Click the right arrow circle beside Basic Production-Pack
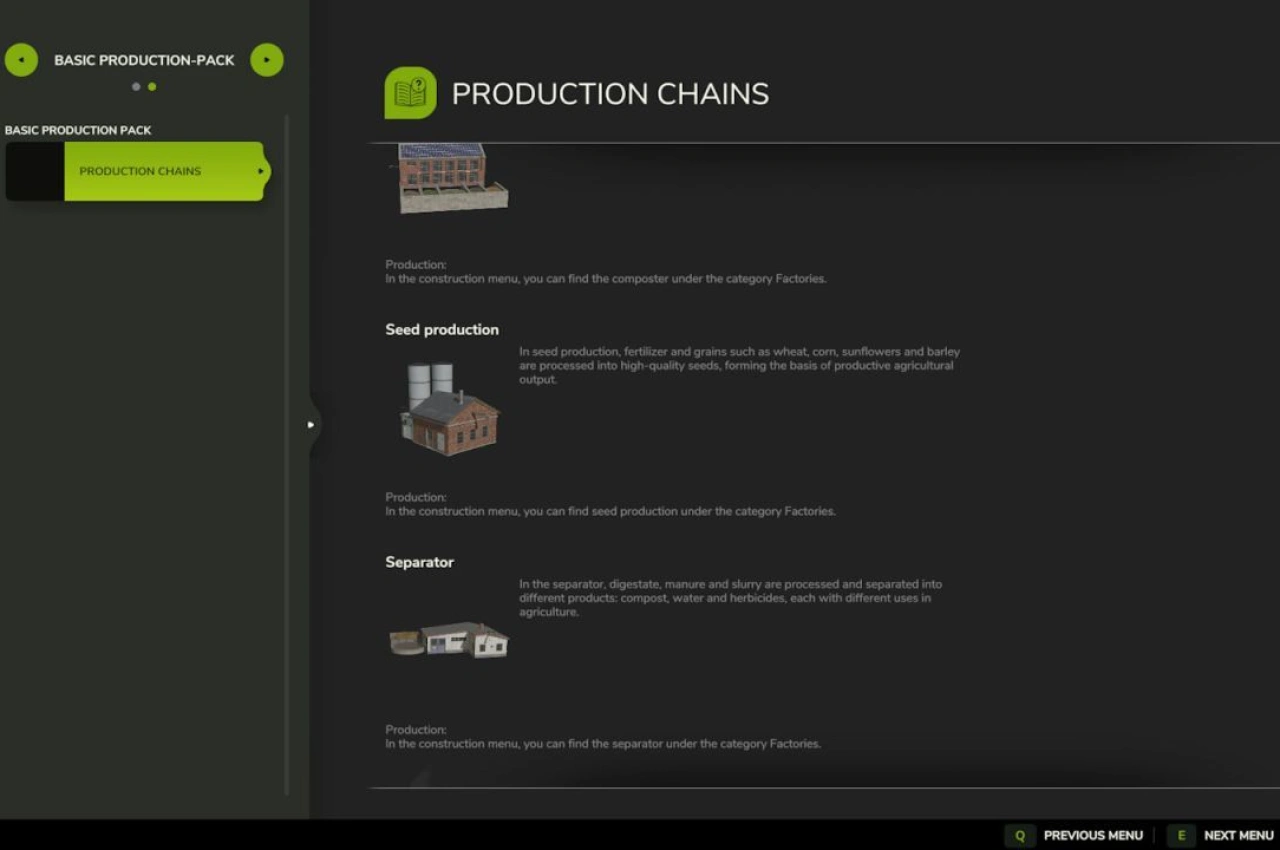The height and width of the screenshot is (850, 1280). [x=267, y=60]
